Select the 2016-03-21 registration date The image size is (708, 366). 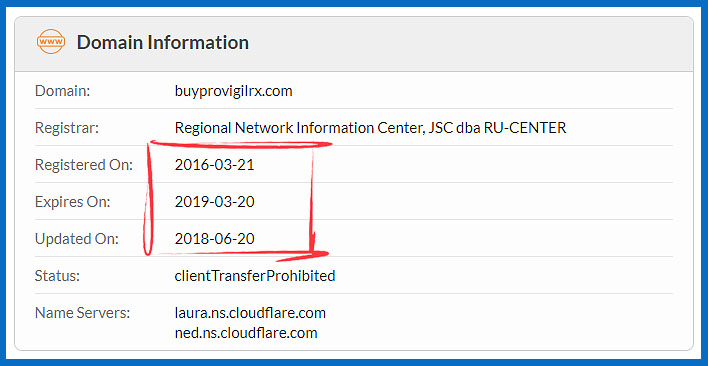pos(214,165)
